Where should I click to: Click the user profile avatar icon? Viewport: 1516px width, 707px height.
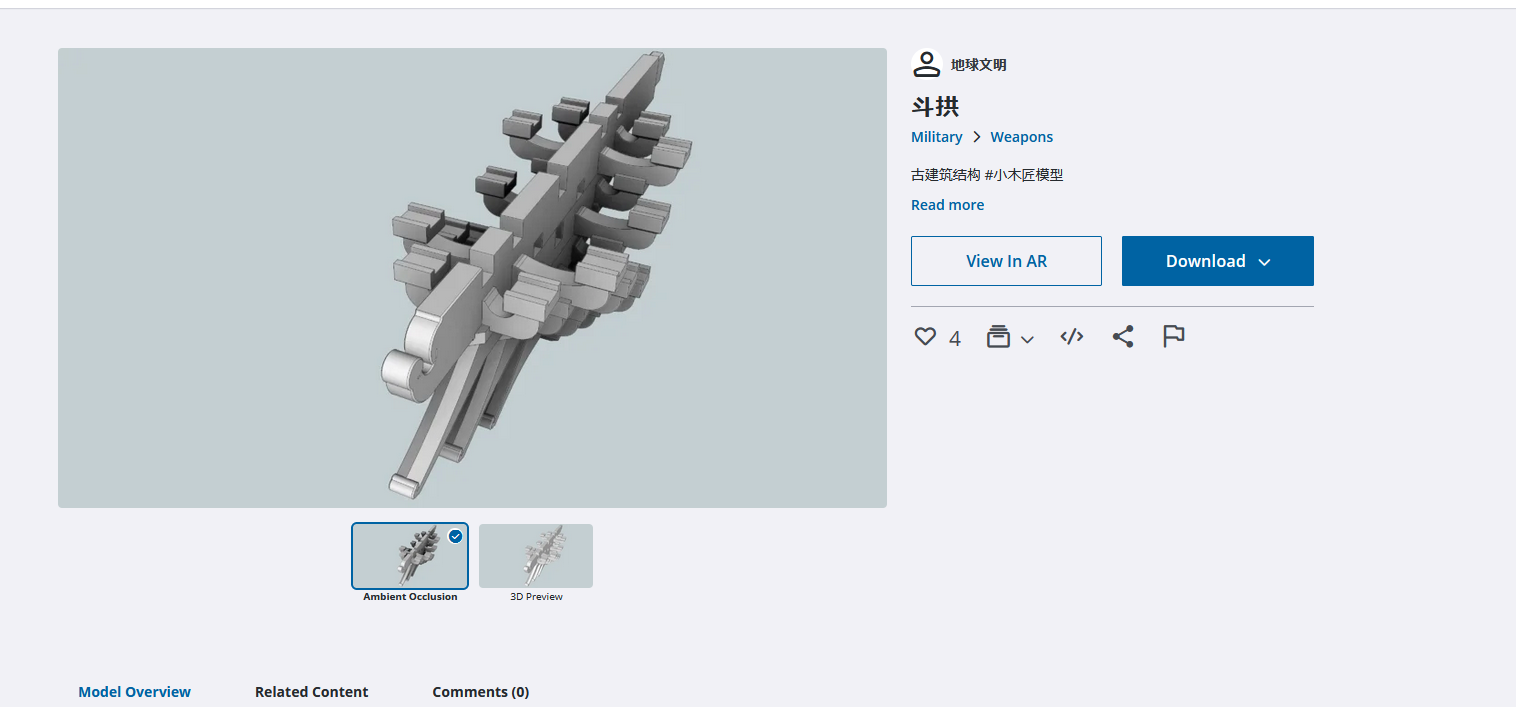[927, 65]
